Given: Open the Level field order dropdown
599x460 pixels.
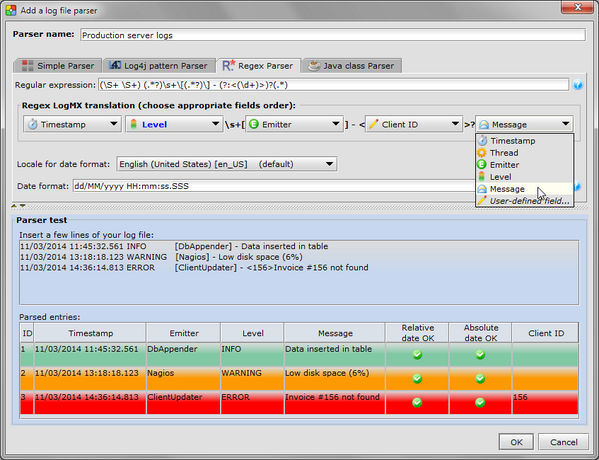Looking at the screenshot, I should tap(174, 124).
